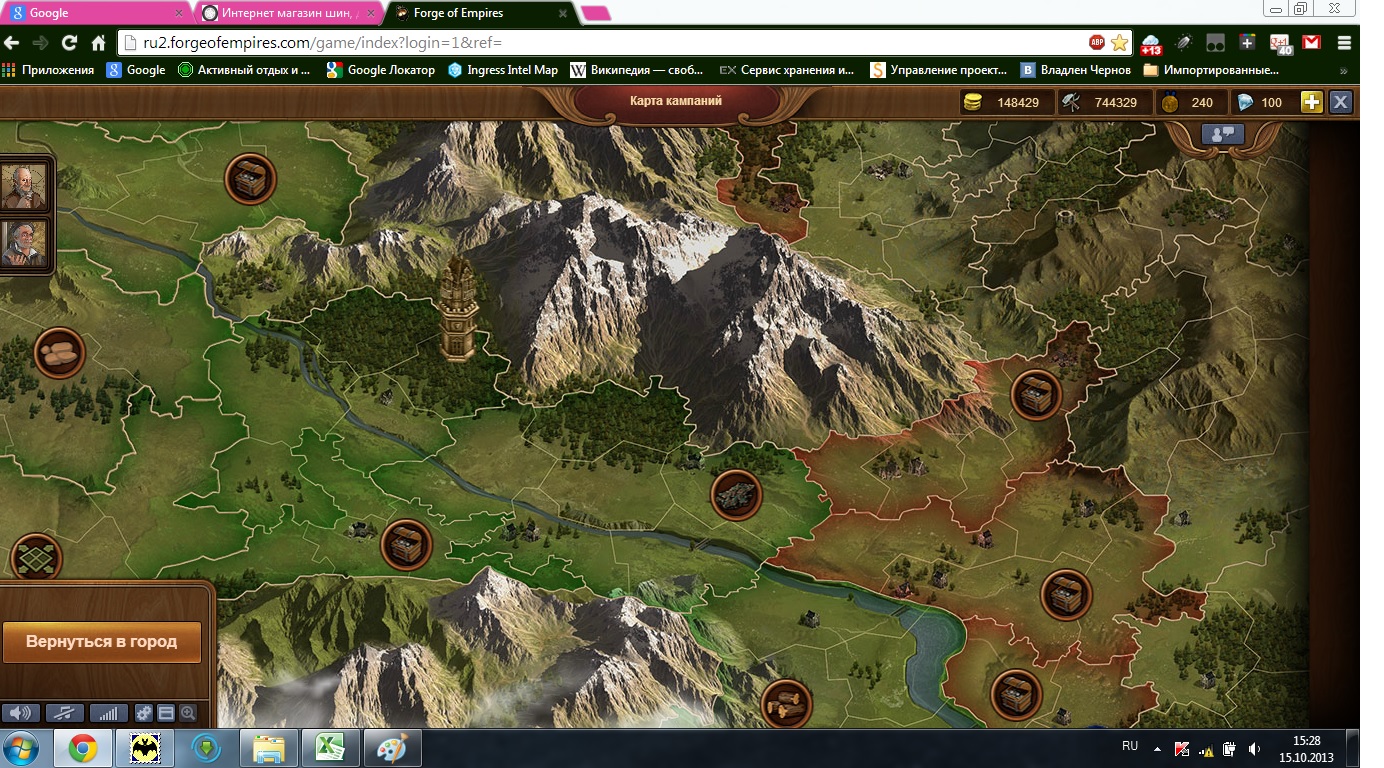Image resolution: width=1384 pixels, height=768 pixels.
Task: Click Вернуться в город button
Action: point(101,642)
